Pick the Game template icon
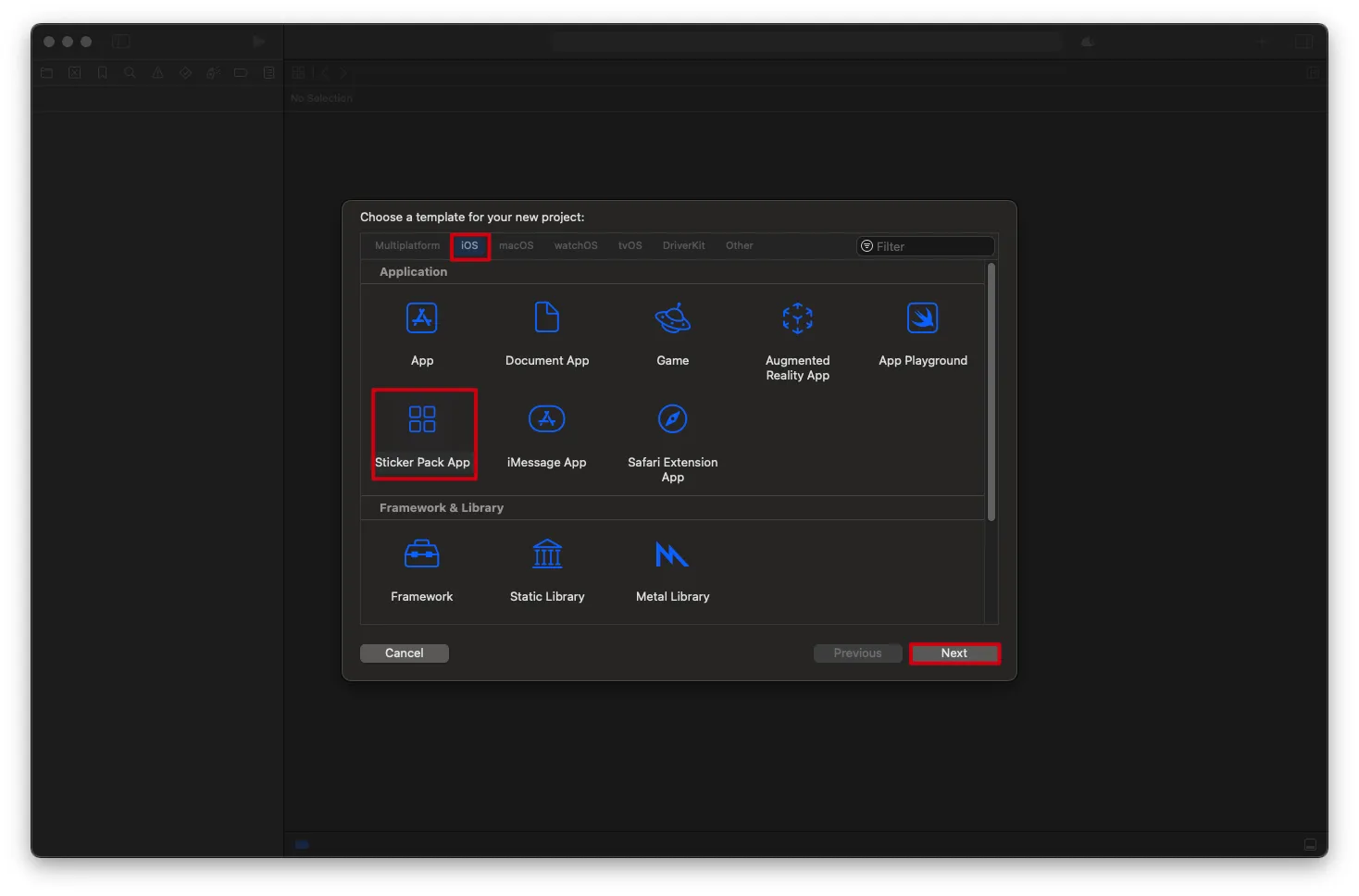The height and width of the screenshot is (896, 1359). click(x=672, y=319)
